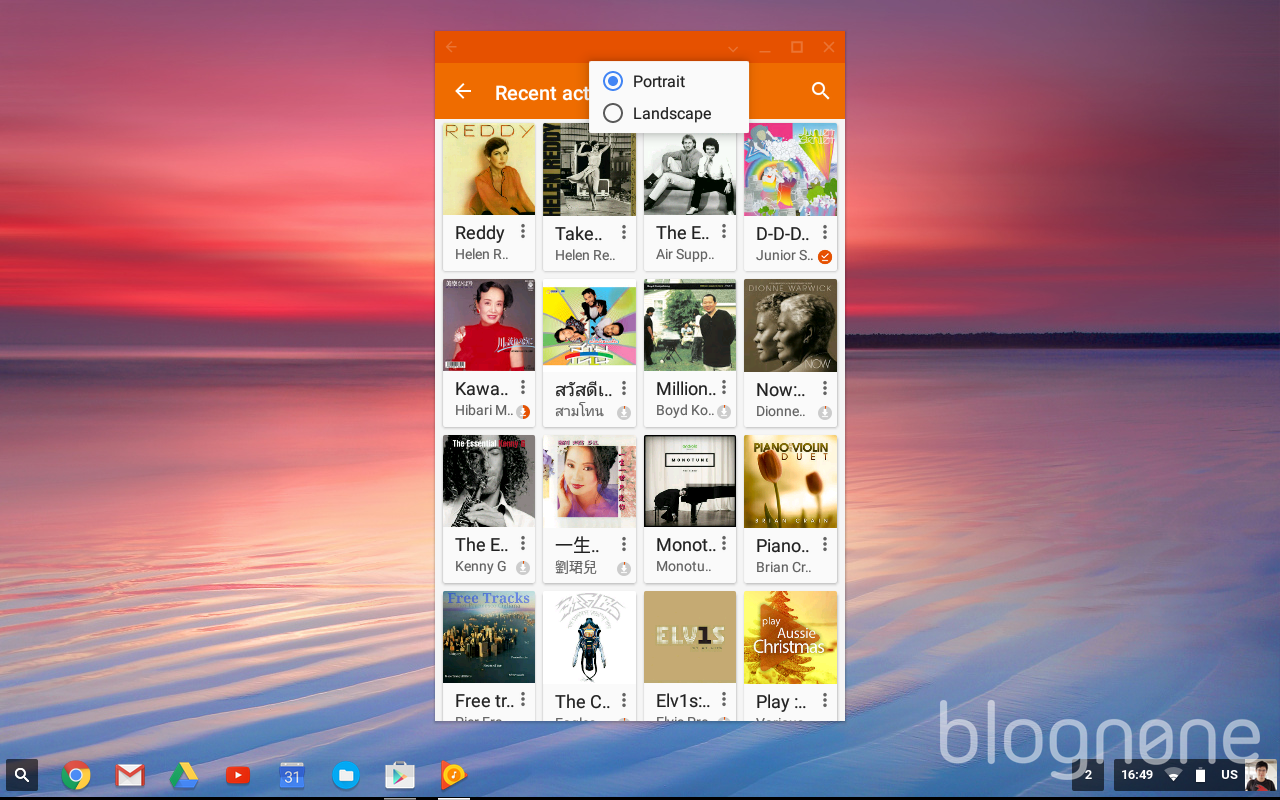Open status tray clock showing 16:49
Viewport: 1280px width, 800px height.
(x=1137, y=775)
